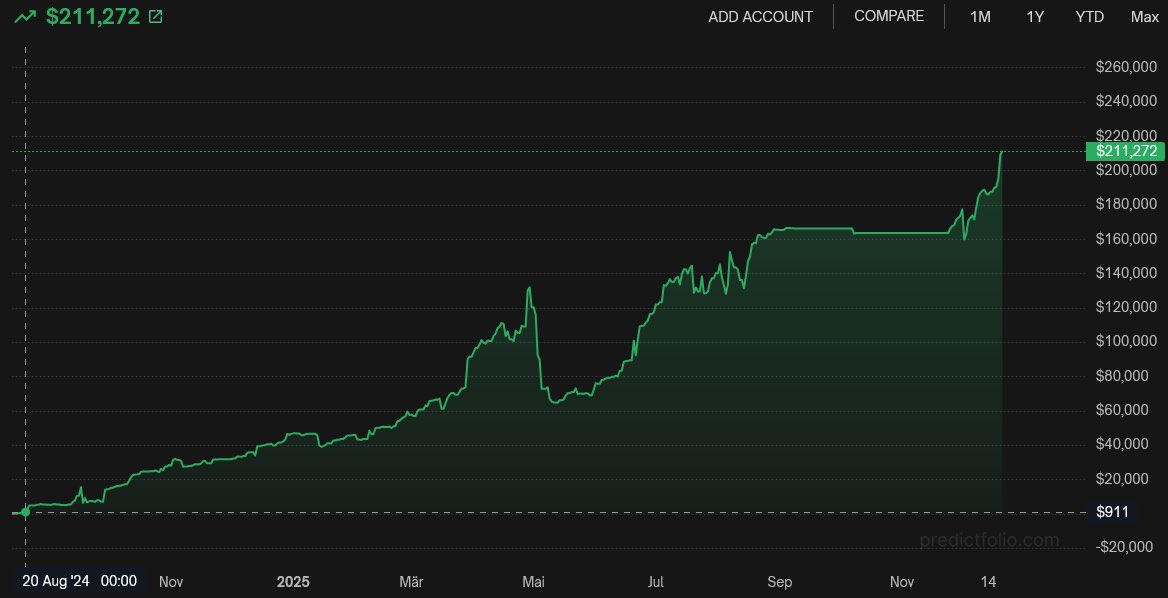Image resolution: width=1168 pixels, height=598 pixels.
Task: Click the green starting point marker on chart
Action: [x=25, y=512]
